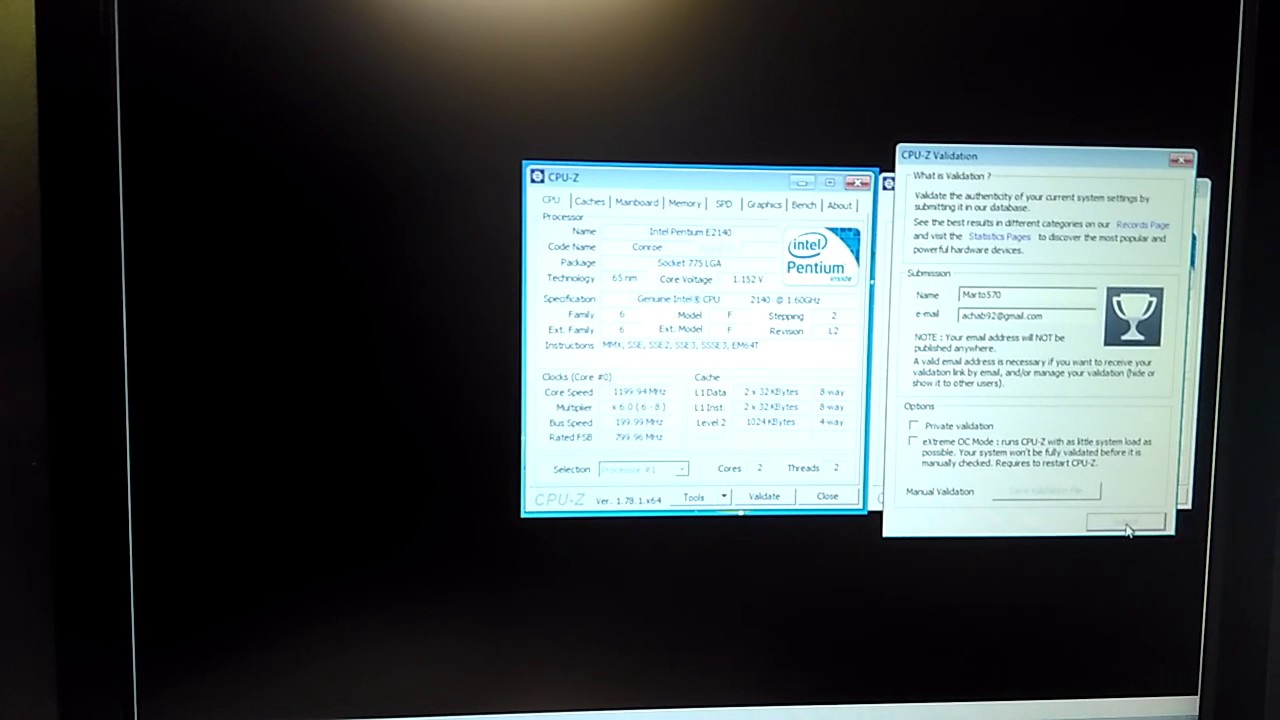The image size is (1280, 720).
Task: Click the package value 'Socket 775 LGA'
Action: click(x=689, y=263)
